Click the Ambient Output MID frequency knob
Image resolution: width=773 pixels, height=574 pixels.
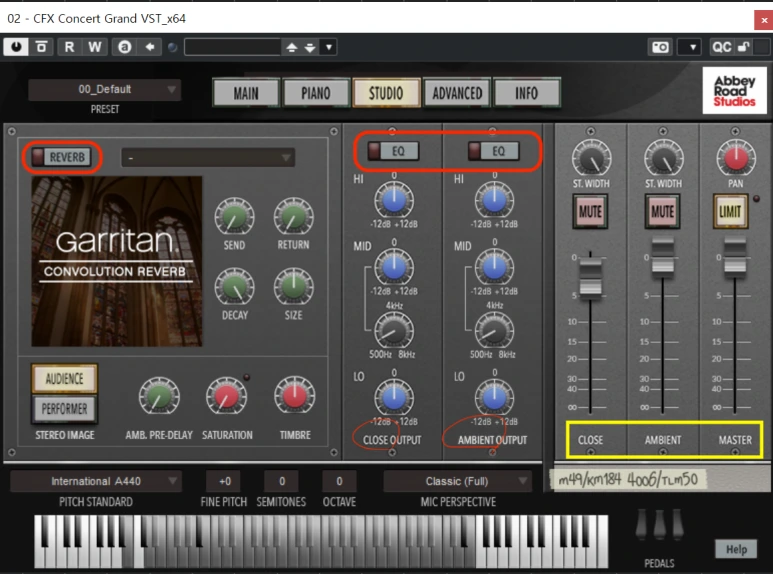494,331
